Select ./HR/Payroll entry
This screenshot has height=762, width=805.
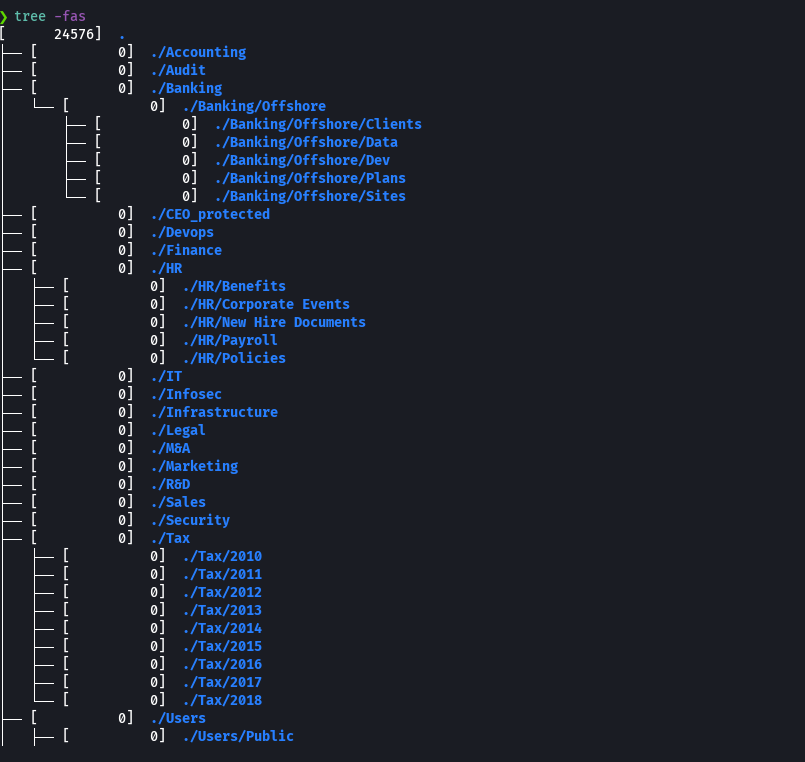[230, 340]
